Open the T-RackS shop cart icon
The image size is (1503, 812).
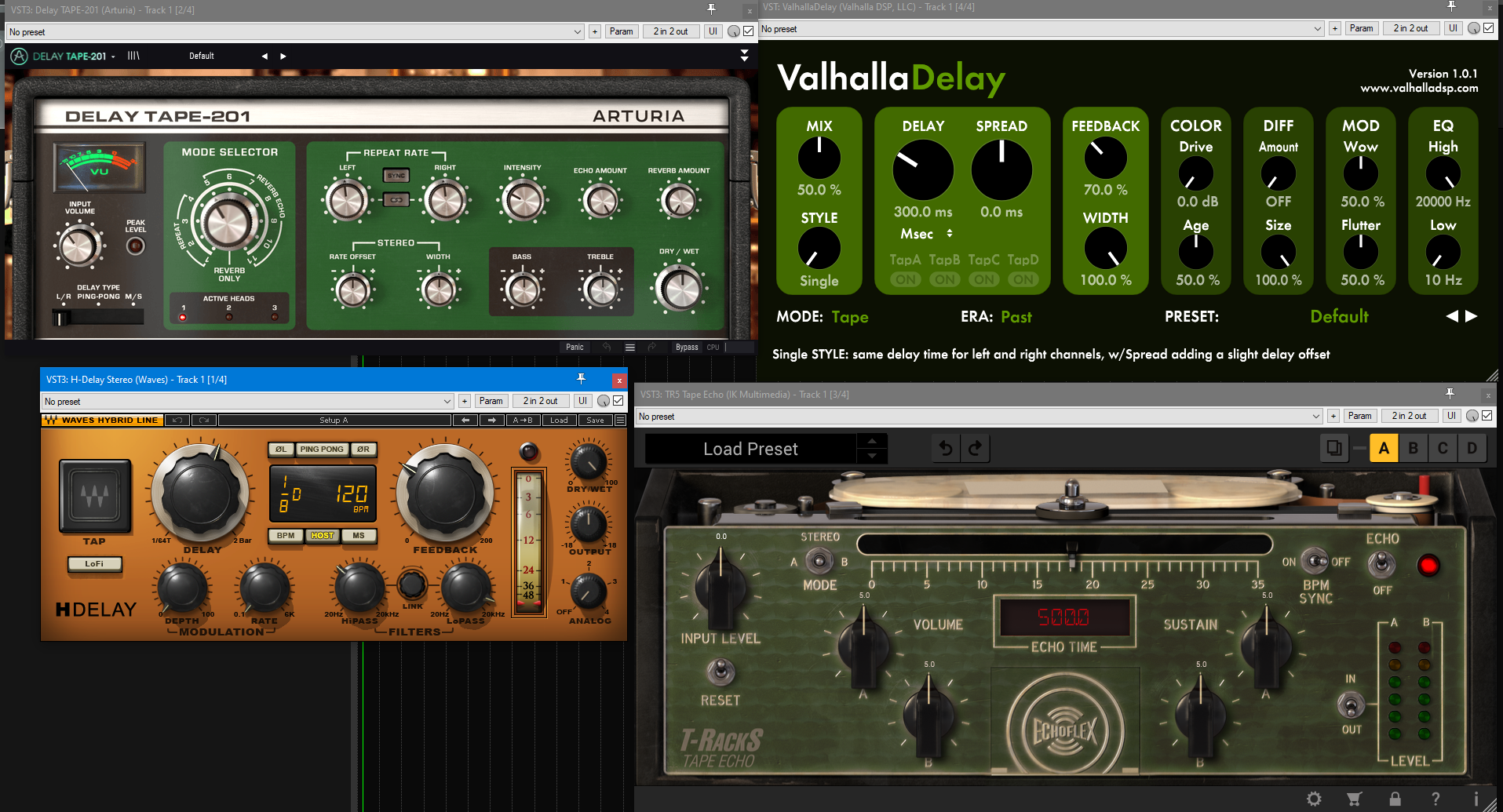(x=1355, y=799)
